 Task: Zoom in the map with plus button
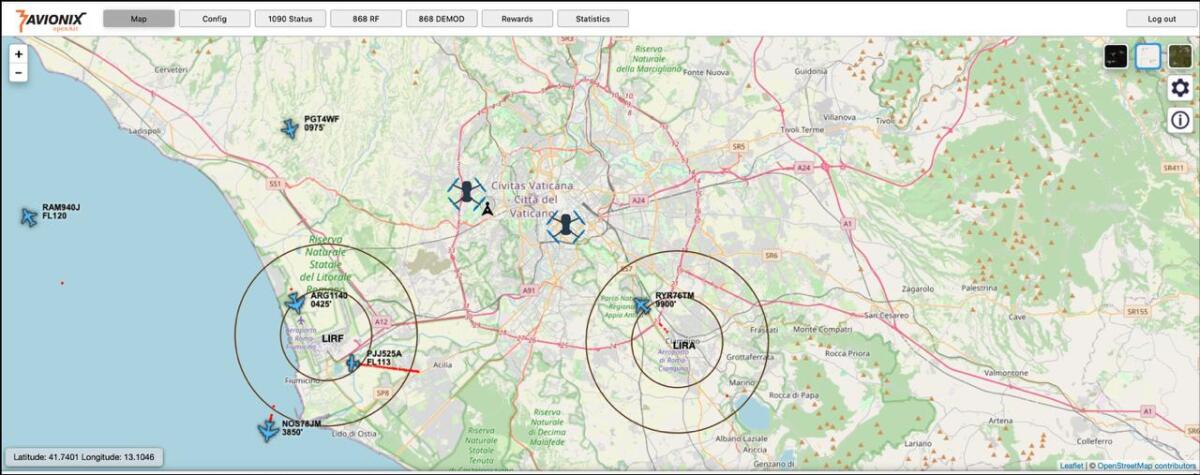tap(19, 54)
